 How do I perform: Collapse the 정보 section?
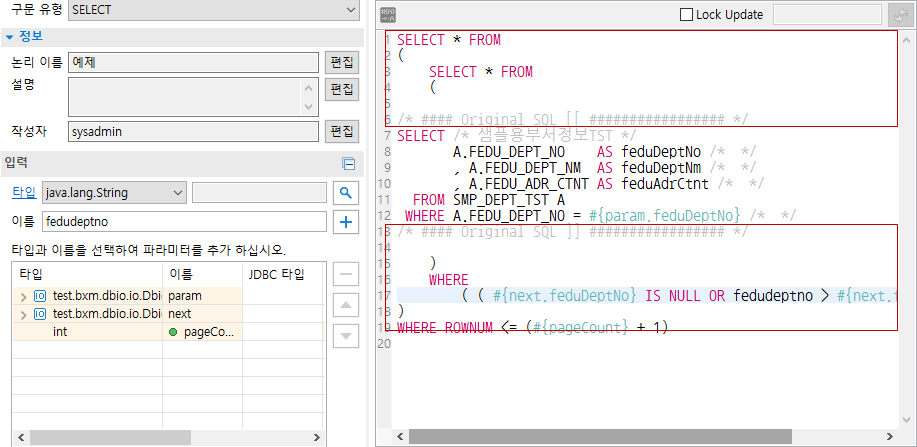click(x=9, y=37)
